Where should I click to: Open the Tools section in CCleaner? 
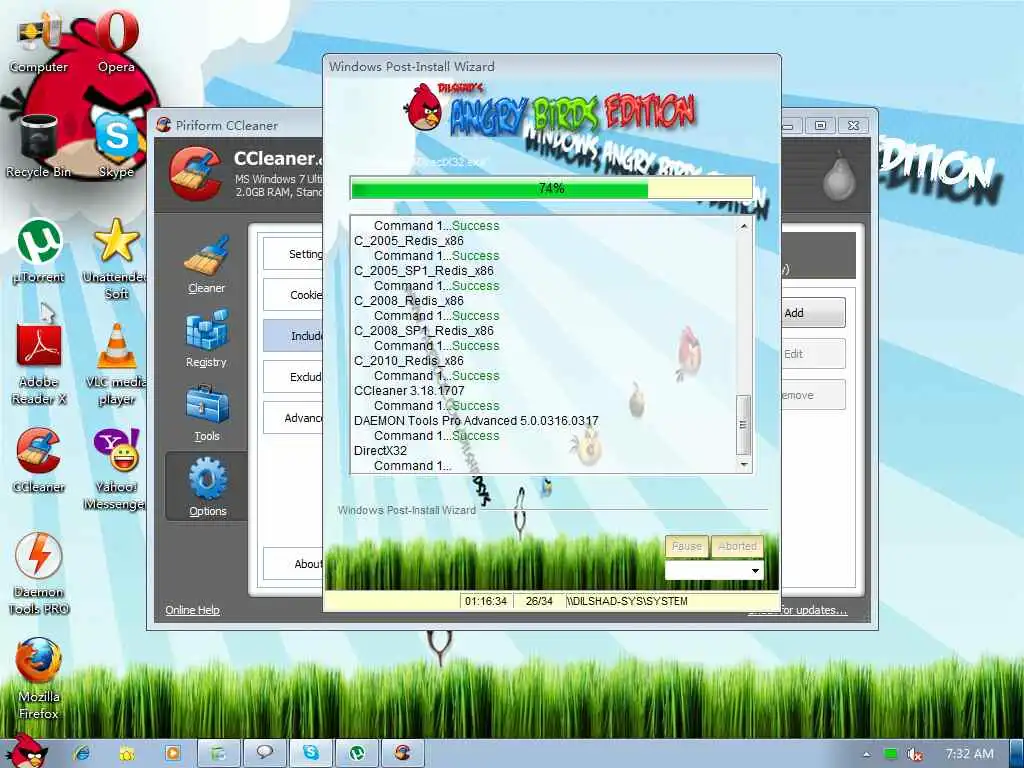[x=206, y=413]
